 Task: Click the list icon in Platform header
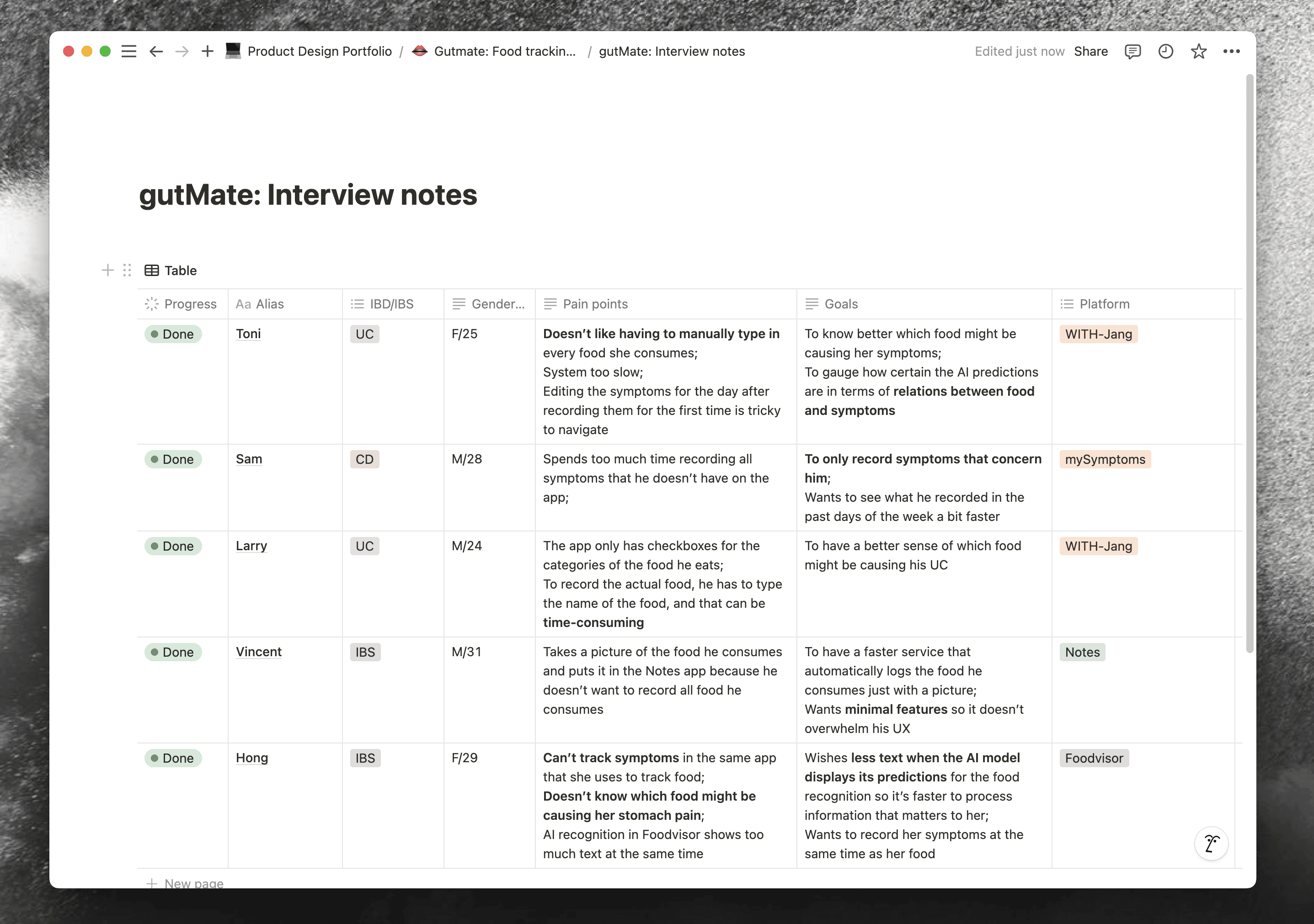tap(1067, 304)
